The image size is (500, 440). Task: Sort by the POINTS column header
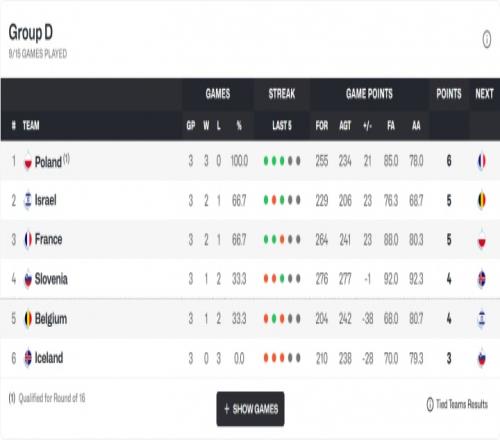click(449, 94)
